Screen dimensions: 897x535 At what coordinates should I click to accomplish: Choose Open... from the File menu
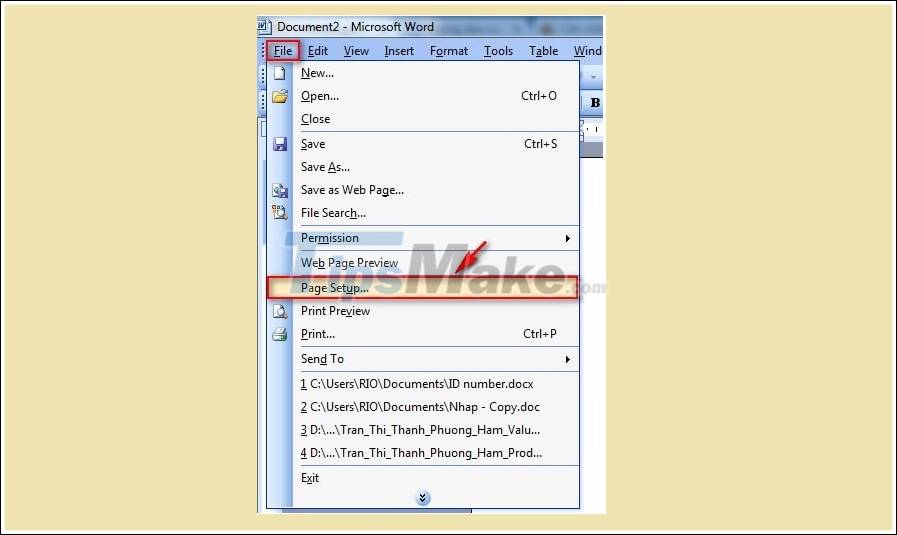423,96
